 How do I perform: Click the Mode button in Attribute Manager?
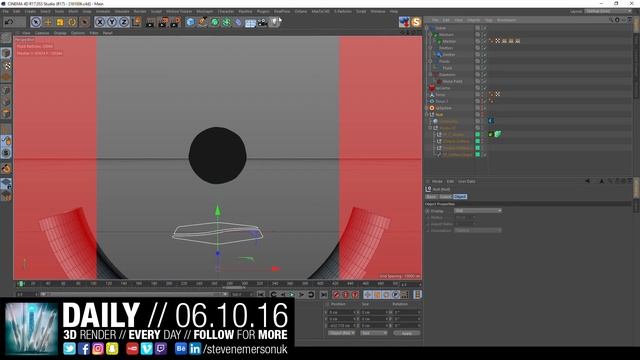pyautogui.click(x=437, y=181)
